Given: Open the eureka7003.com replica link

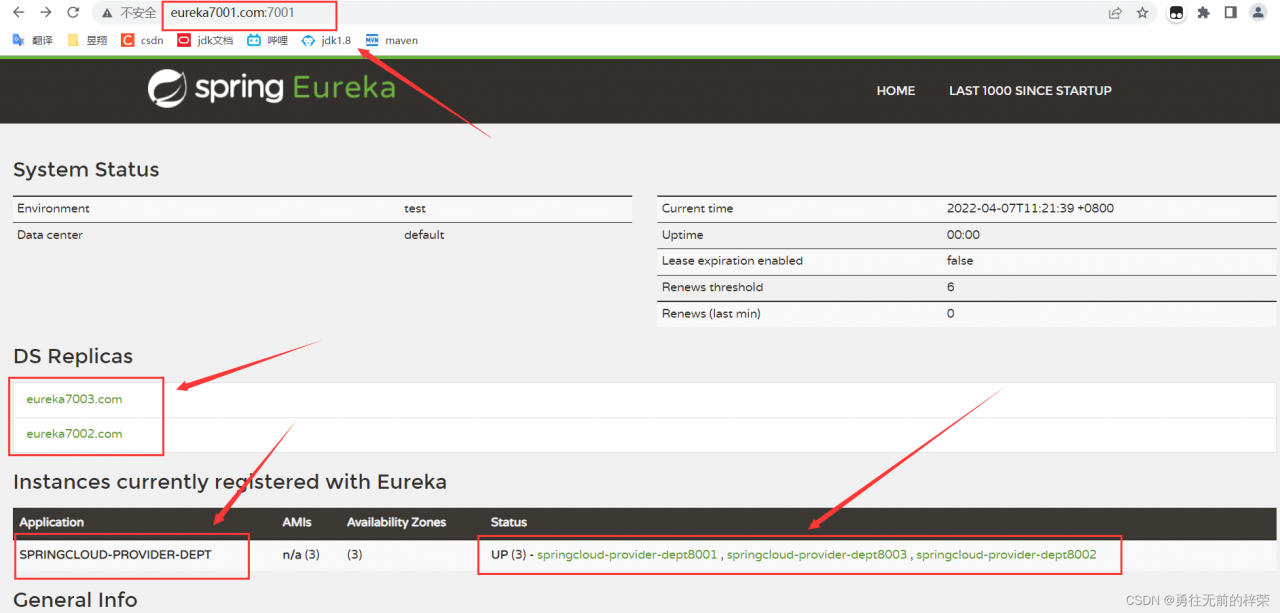Looking at the screenshot, I should tap(74, 399).
